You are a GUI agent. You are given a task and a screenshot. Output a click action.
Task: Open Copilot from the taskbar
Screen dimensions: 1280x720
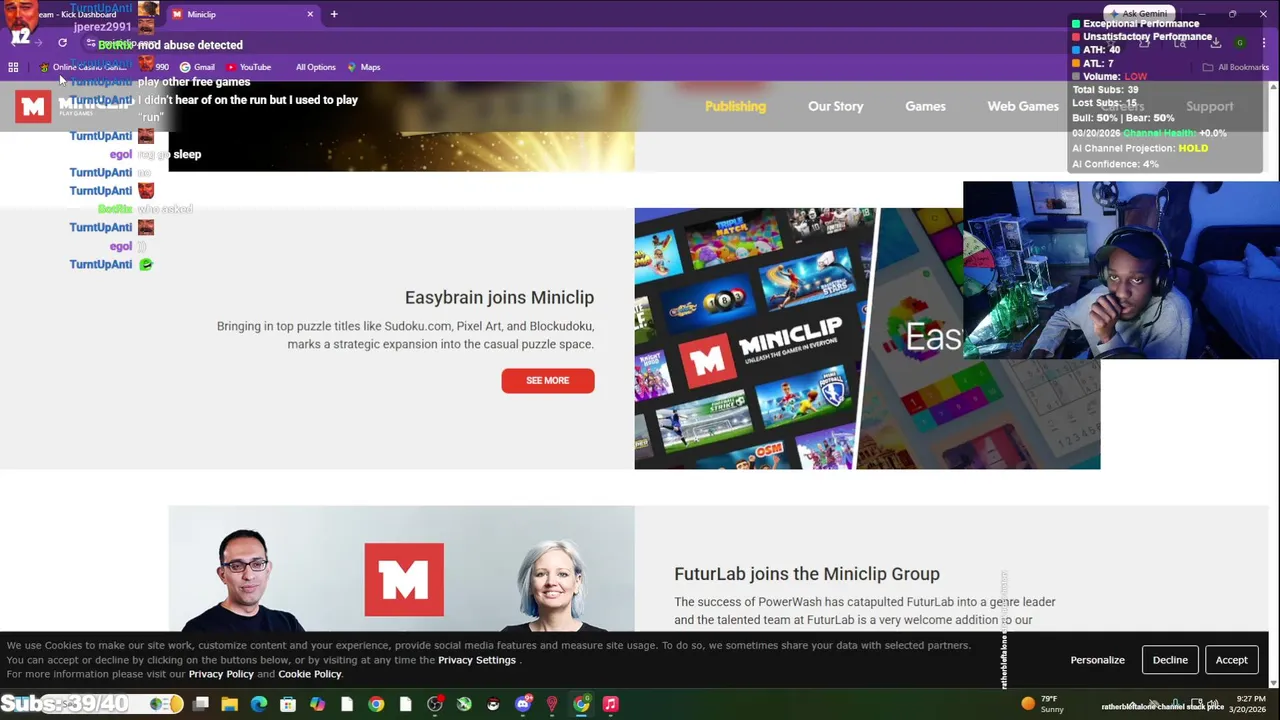317,704
